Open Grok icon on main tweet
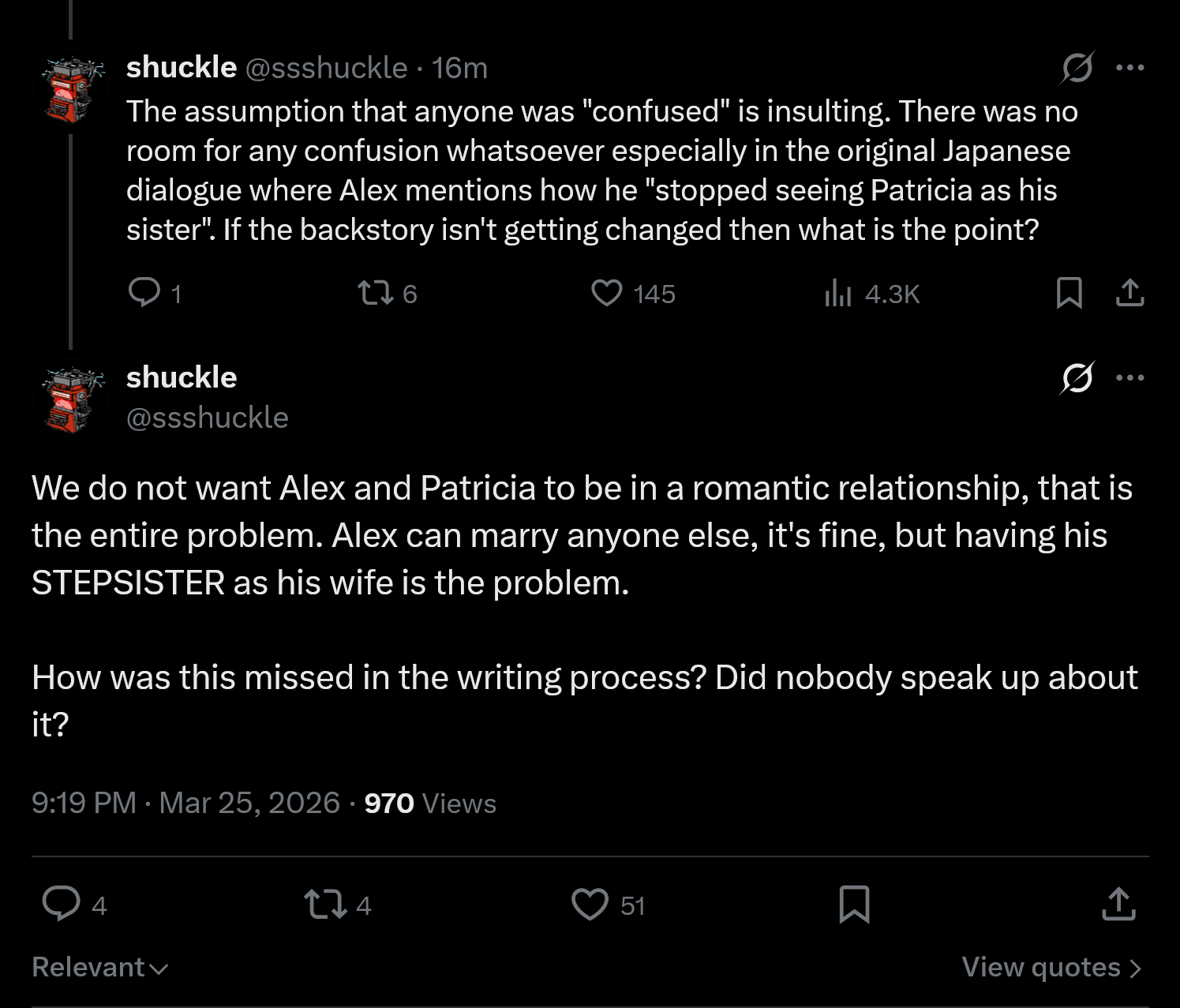Screen dimensions: 1180x1008 point(1077,378)
